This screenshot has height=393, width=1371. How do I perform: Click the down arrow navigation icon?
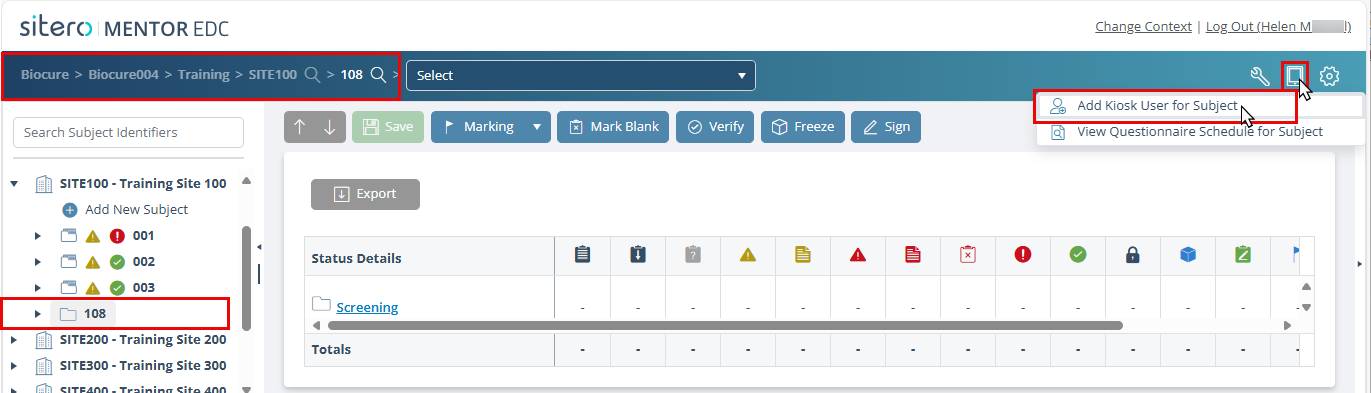click(x=329, y=127)
